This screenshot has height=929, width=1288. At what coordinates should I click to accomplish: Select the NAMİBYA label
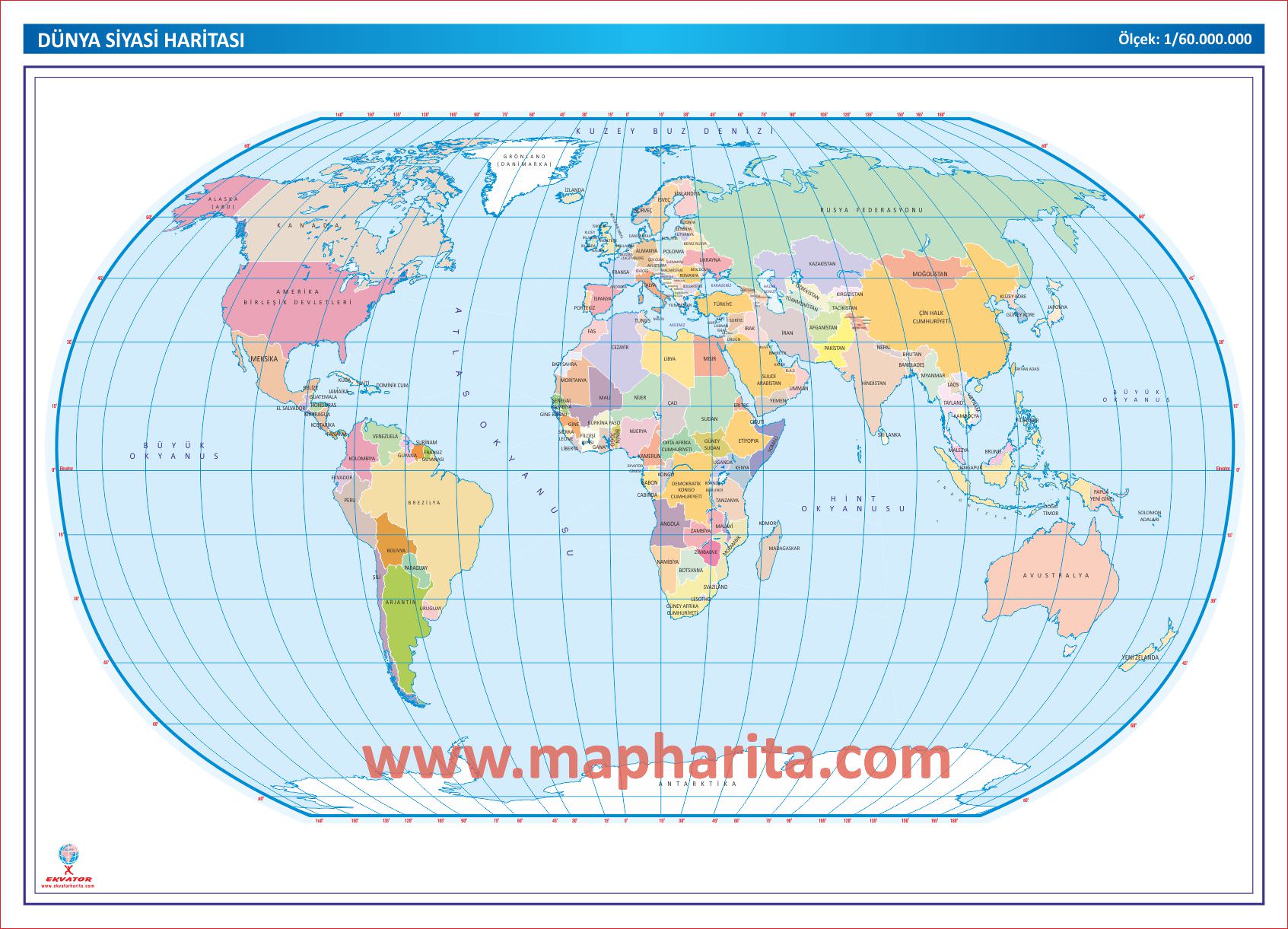click(x=667, y=562)
